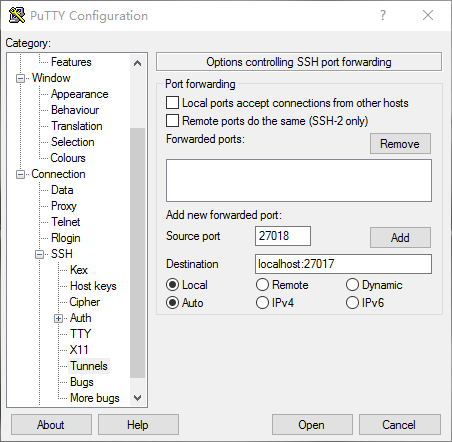The width and height of the screenshot is (452, 442).
Task: Select the Remote forwarding radio button
Action: point(262,285)
